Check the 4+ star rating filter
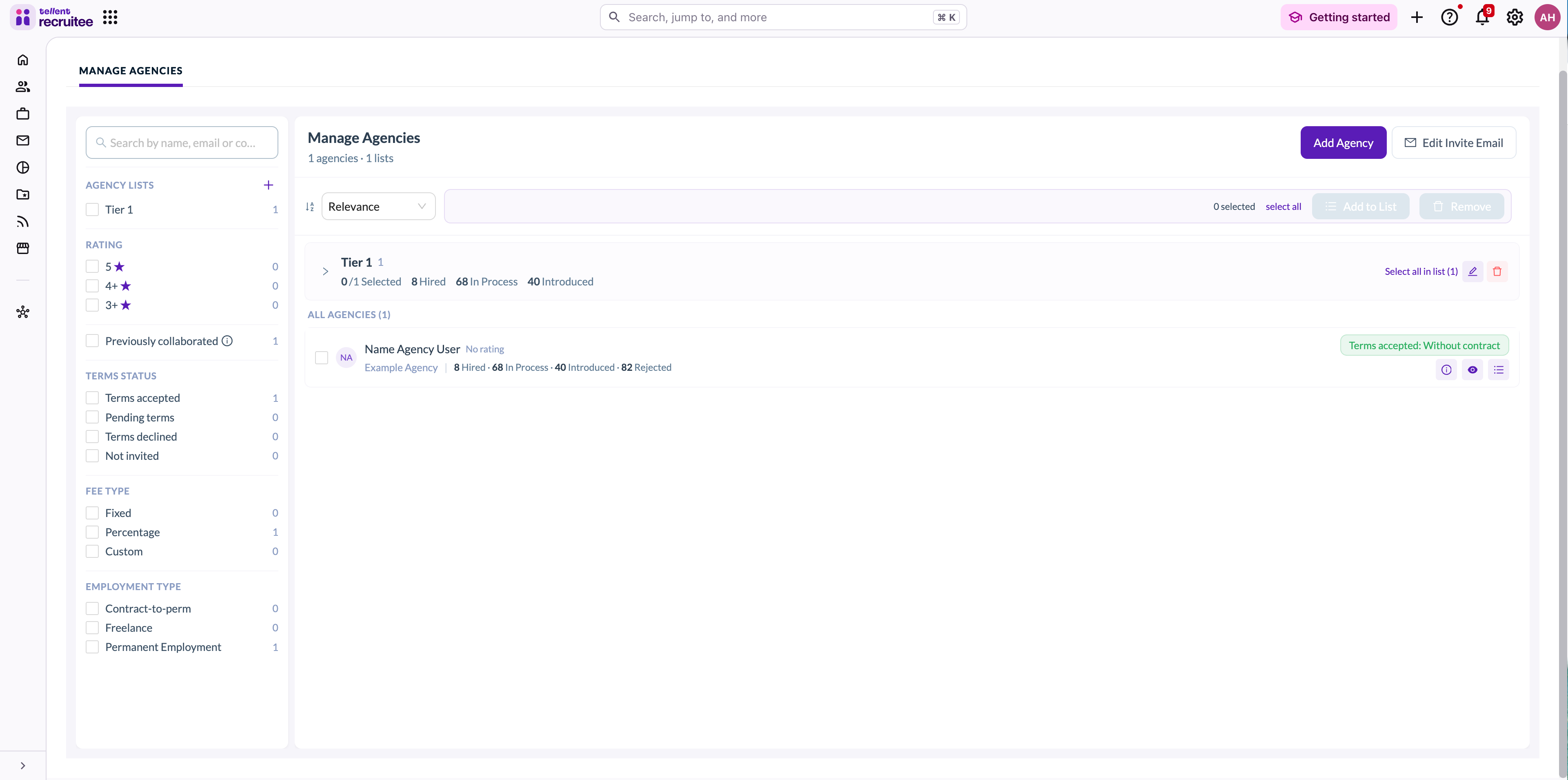1568x780 pixels. [93, 285]
